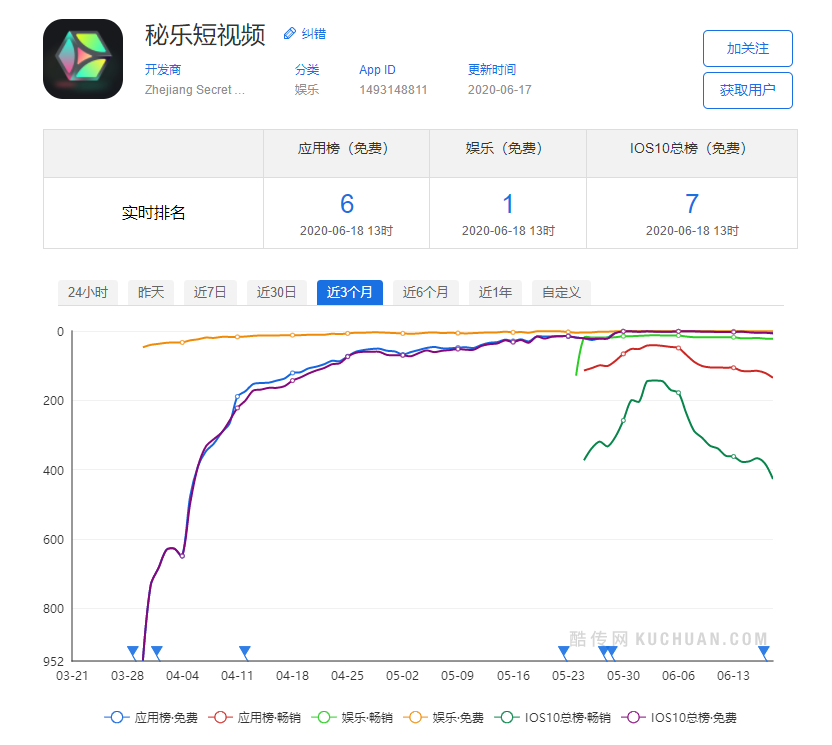
Task: Select the 近1年 range tab
Action: click(495, 292)
